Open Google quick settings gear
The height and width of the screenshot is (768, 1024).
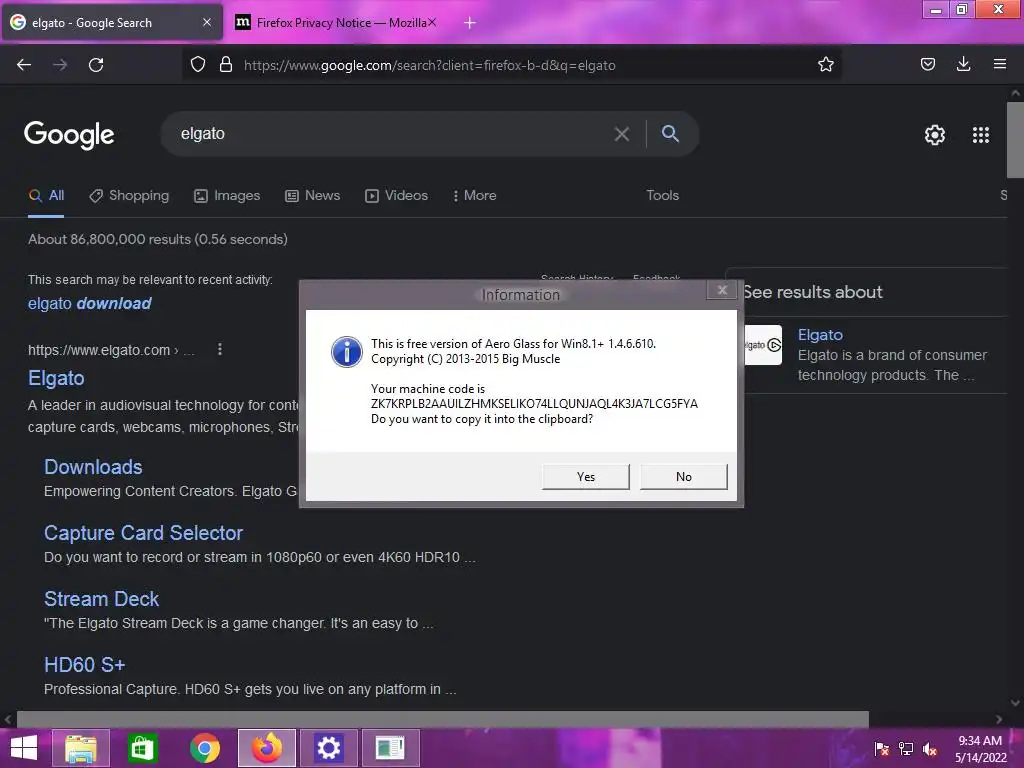coord(935,135)
